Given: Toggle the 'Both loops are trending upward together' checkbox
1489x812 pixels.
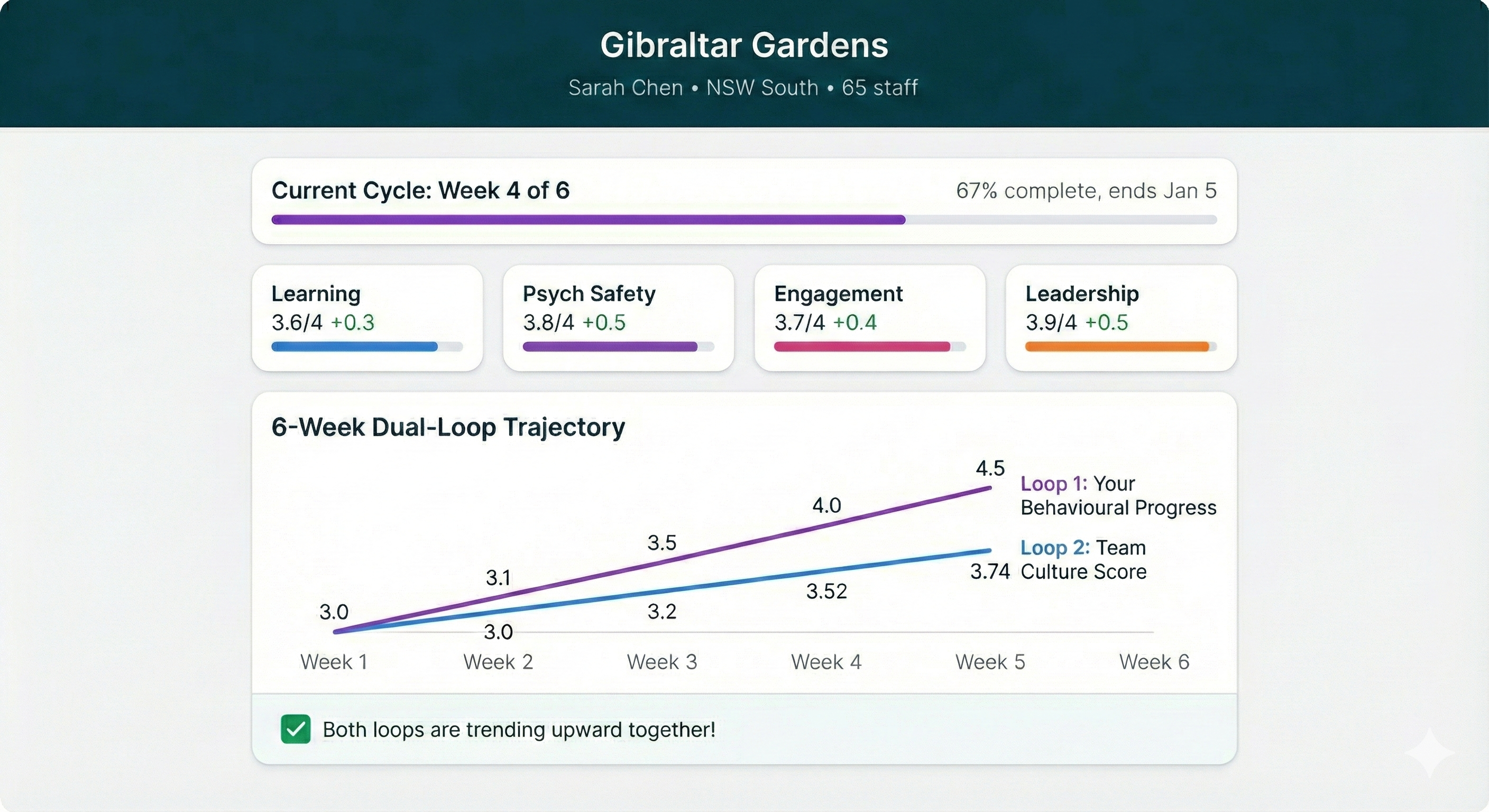Looking at the screenshot, I should (x=297, y=729).
